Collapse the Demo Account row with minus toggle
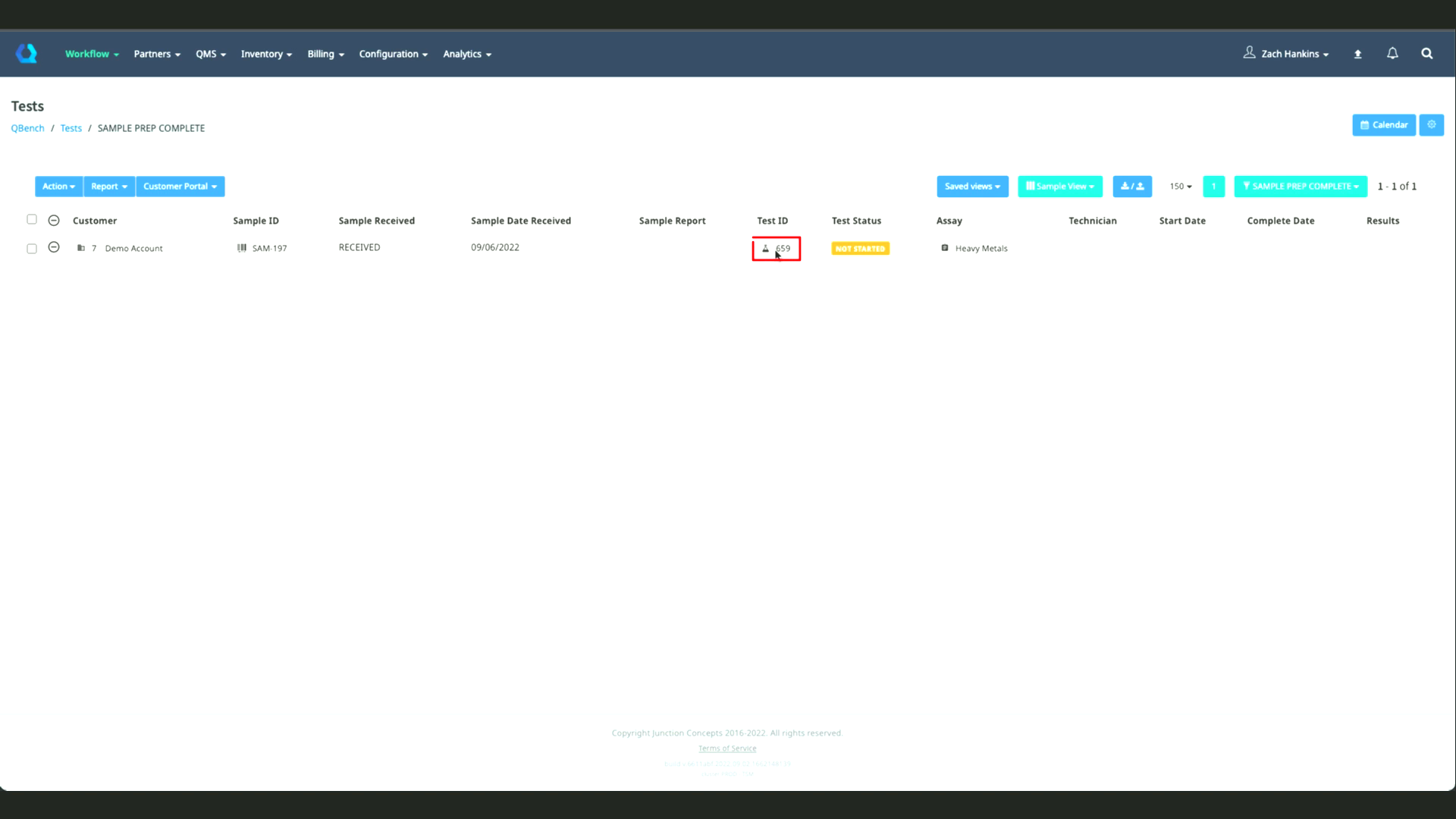This screenshot has width=1456, height=819. click(x=54, y=247)
